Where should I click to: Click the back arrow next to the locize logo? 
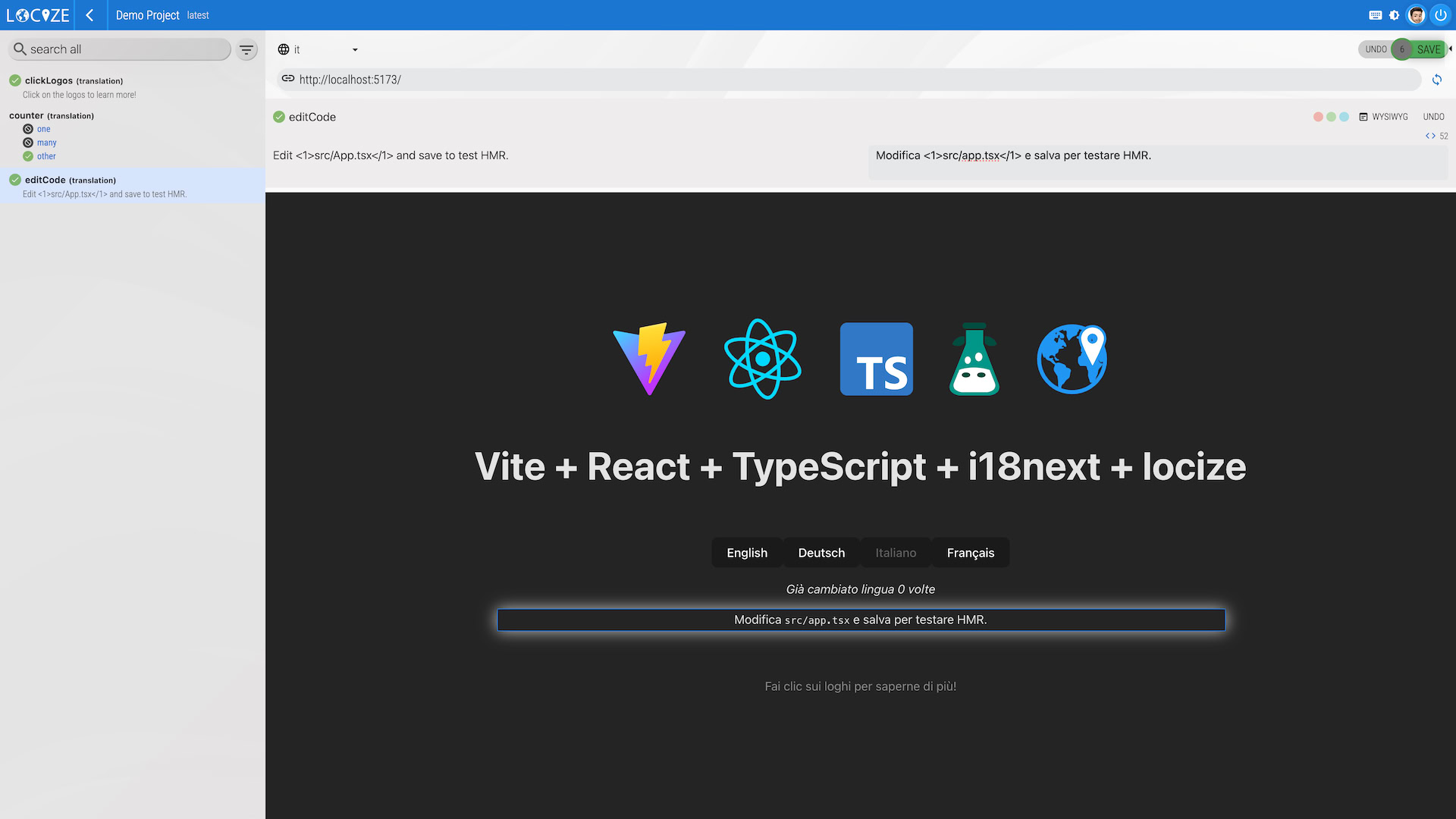[x=89, y=15]
